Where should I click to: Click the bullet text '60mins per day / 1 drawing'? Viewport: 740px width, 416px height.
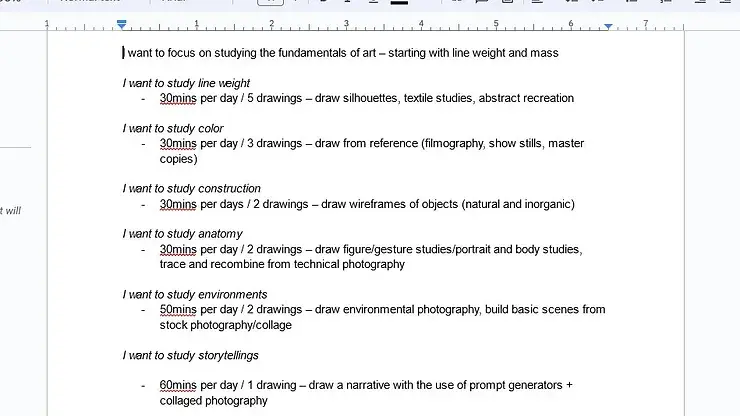pyautogui.click(x=228, y=385)
